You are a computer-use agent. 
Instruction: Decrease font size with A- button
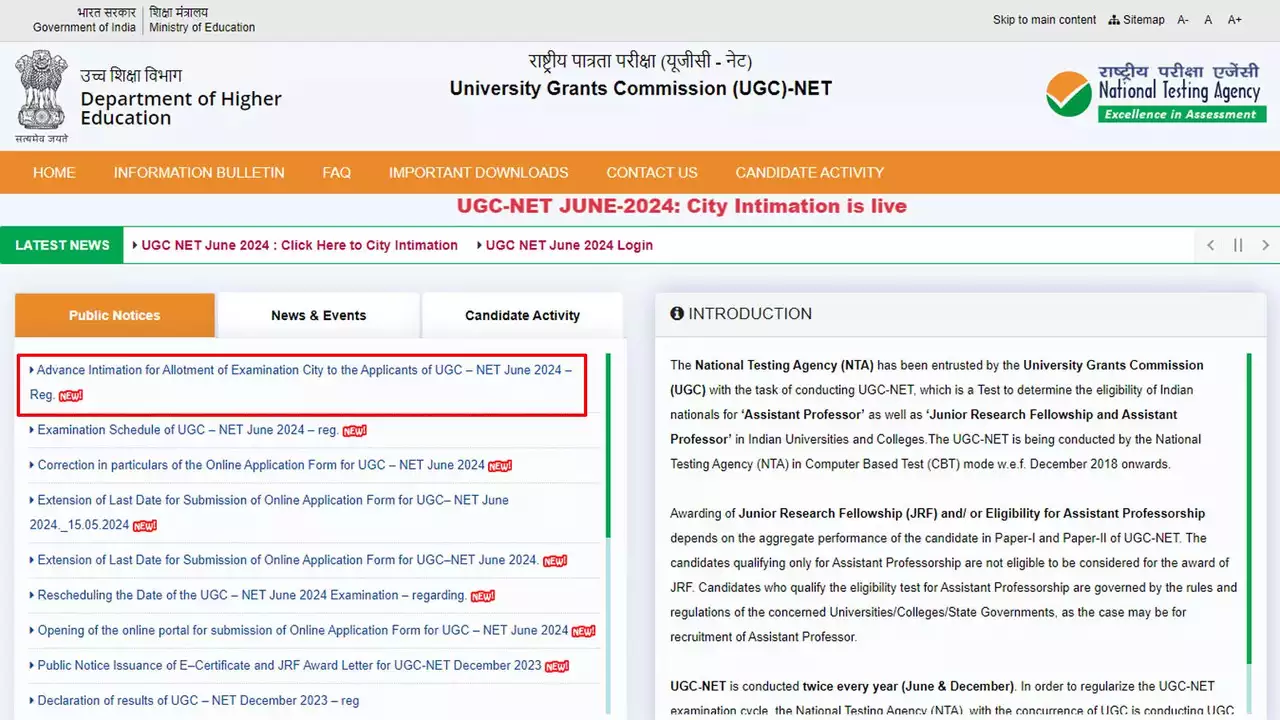pyautogui.click(x=1184, y=20)
